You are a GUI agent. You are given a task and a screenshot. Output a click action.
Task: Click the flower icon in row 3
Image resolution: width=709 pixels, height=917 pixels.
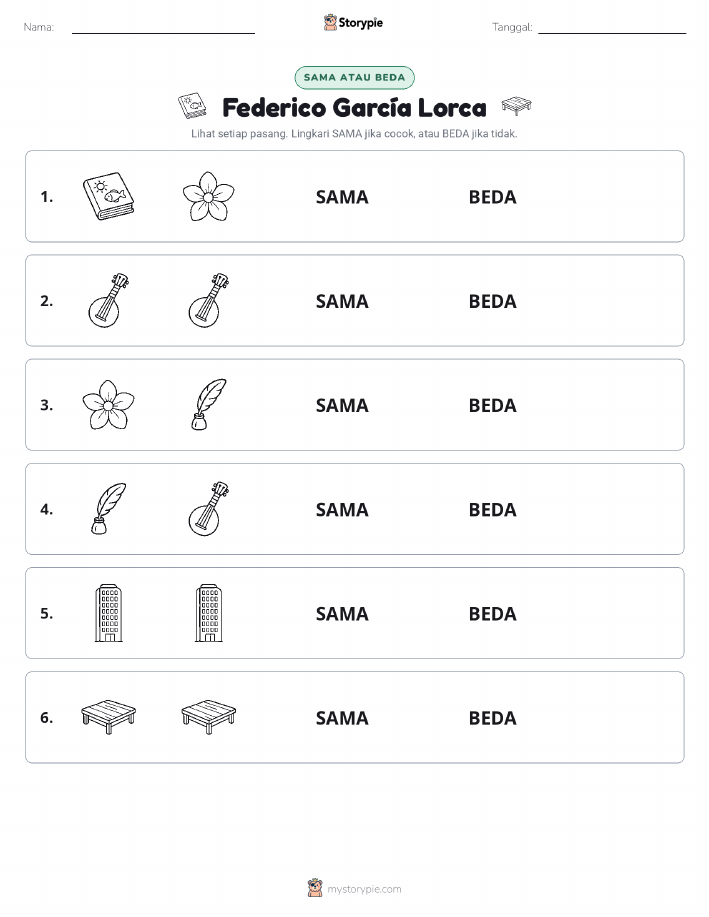pos(108,404)
